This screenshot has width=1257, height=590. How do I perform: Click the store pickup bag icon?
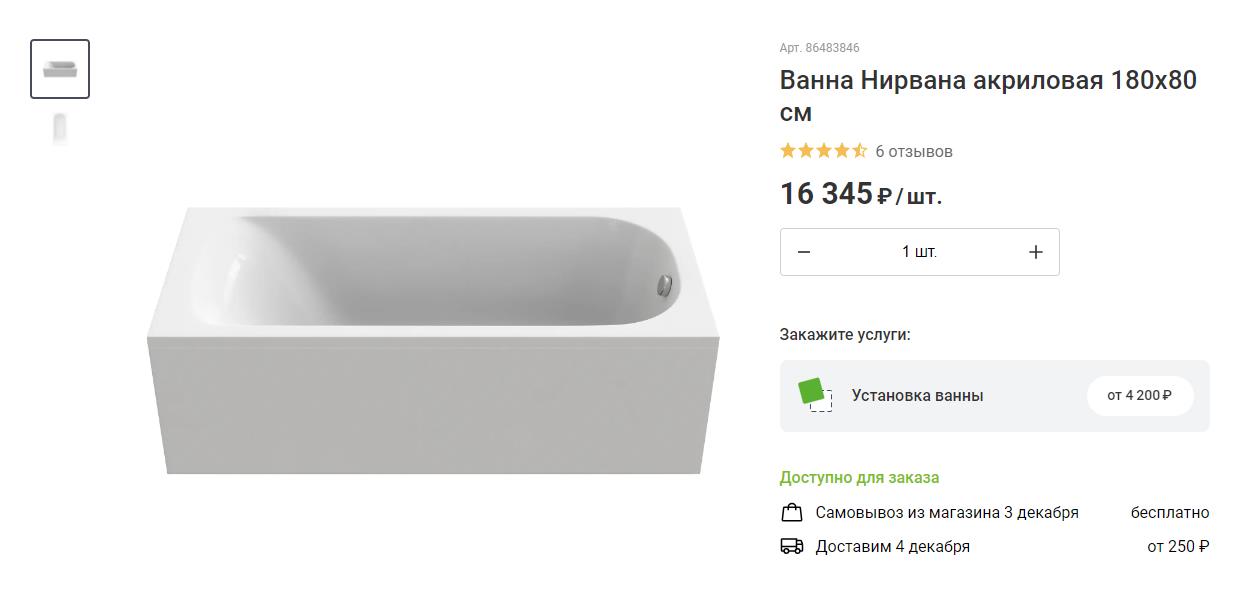[792, 513]
